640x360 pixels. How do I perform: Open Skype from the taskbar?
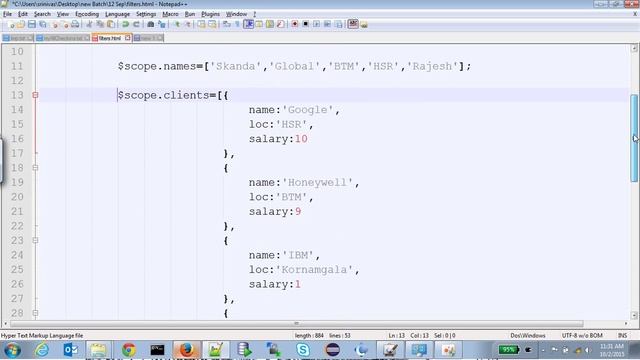pyautogui.click(x=303, y=350)
